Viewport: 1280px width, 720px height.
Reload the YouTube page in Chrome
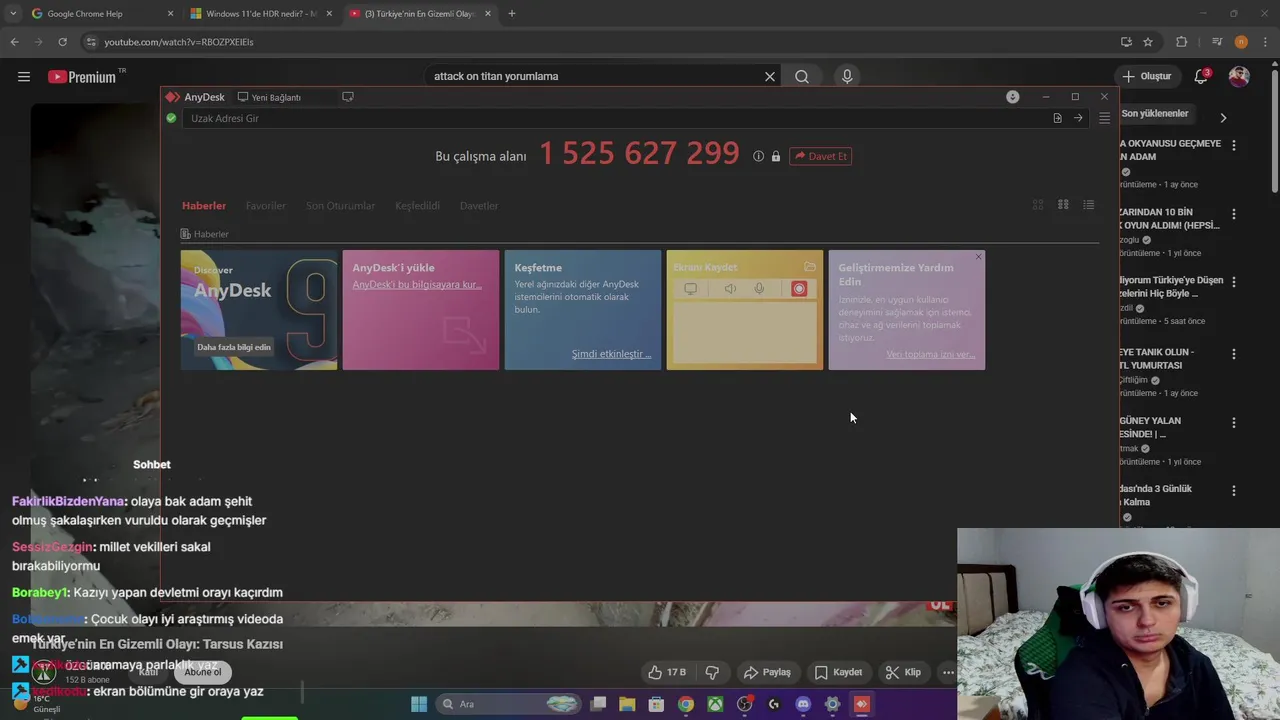point(62,42)
